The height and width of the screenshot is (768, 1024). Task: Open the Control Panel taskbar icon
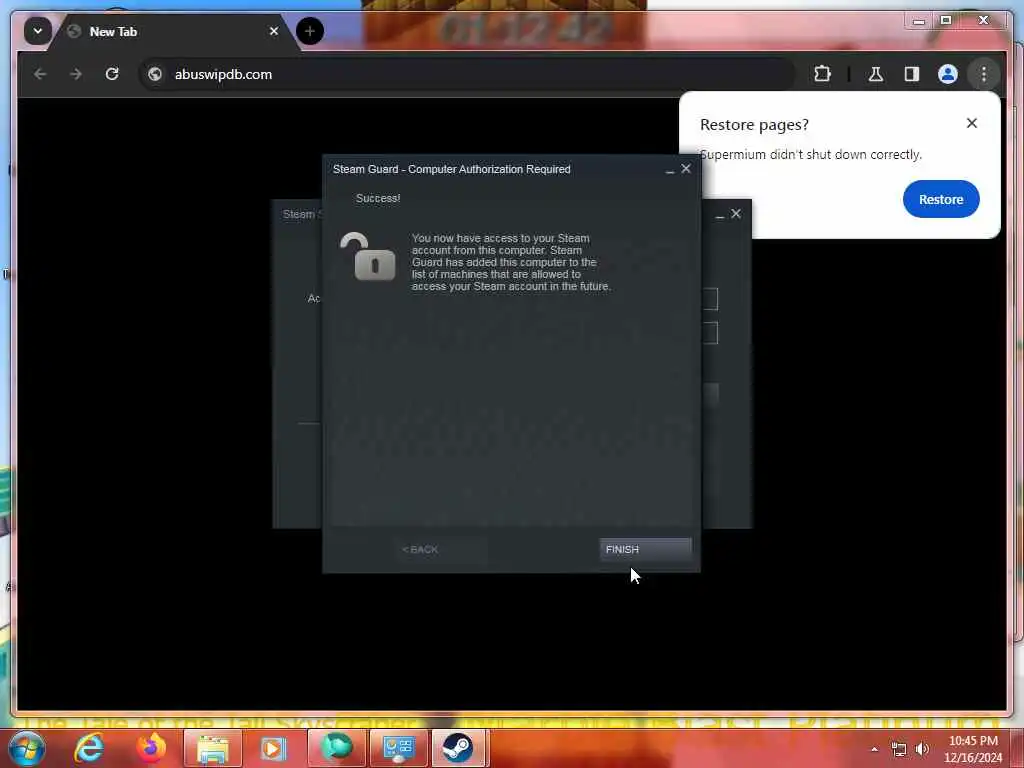click(x=398, y=748)
